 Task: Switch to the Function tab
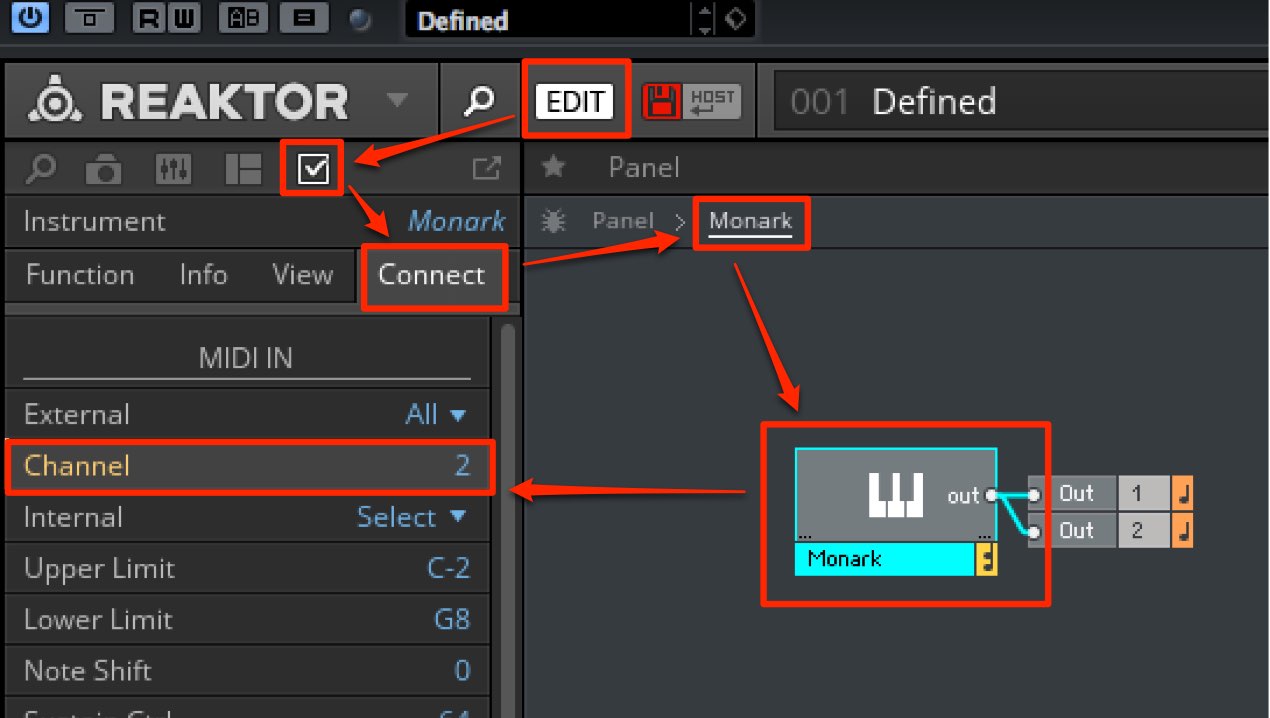pyautogui.click(x=80, y=275)
